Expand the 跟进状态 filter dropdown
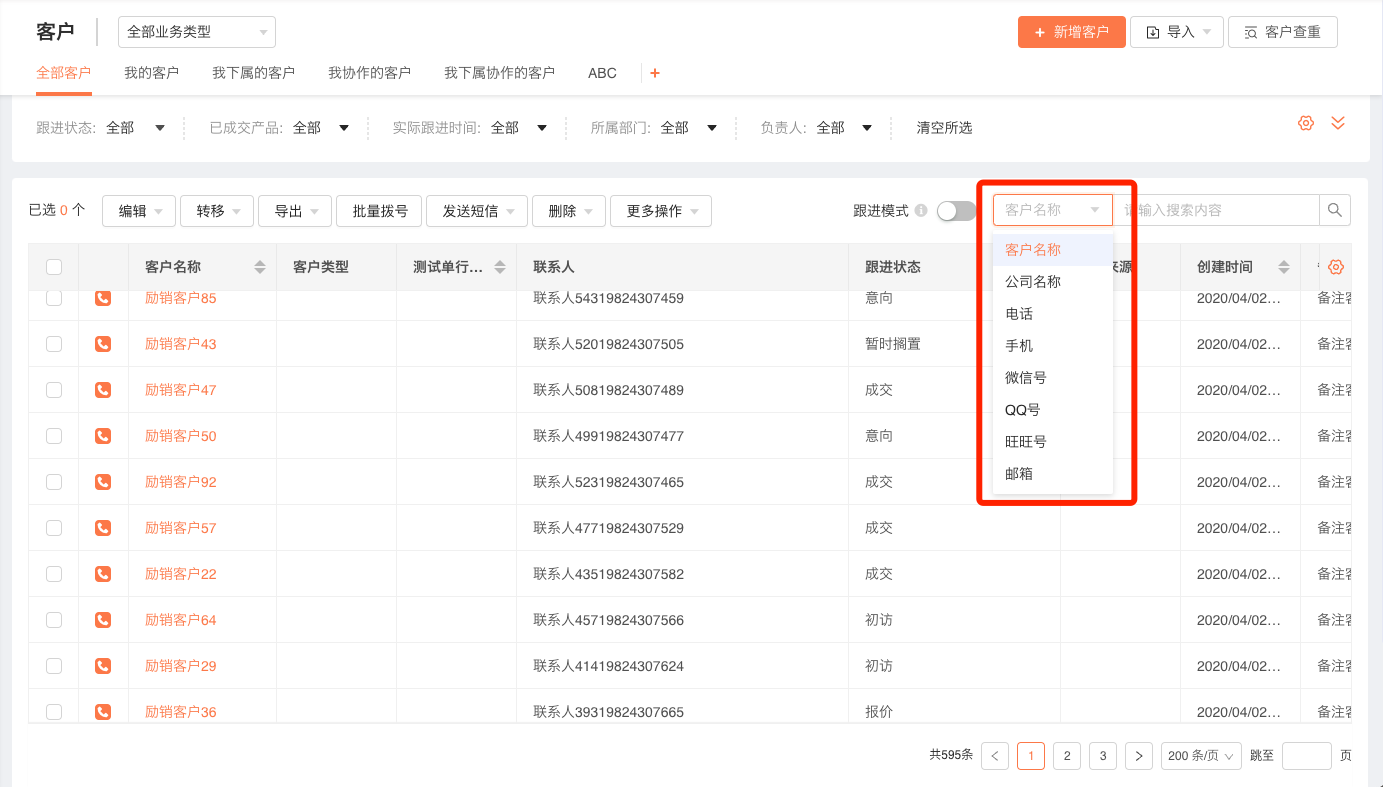This screenshot has height=787, width=1383. tap(160, 128)
